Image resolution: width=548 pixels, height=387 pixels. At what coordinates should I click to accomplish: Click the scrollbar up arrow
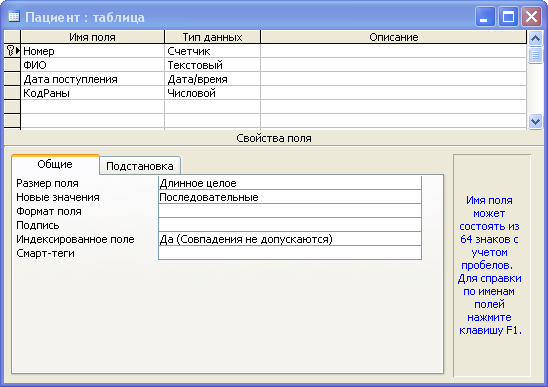click(x=535, y=38)
